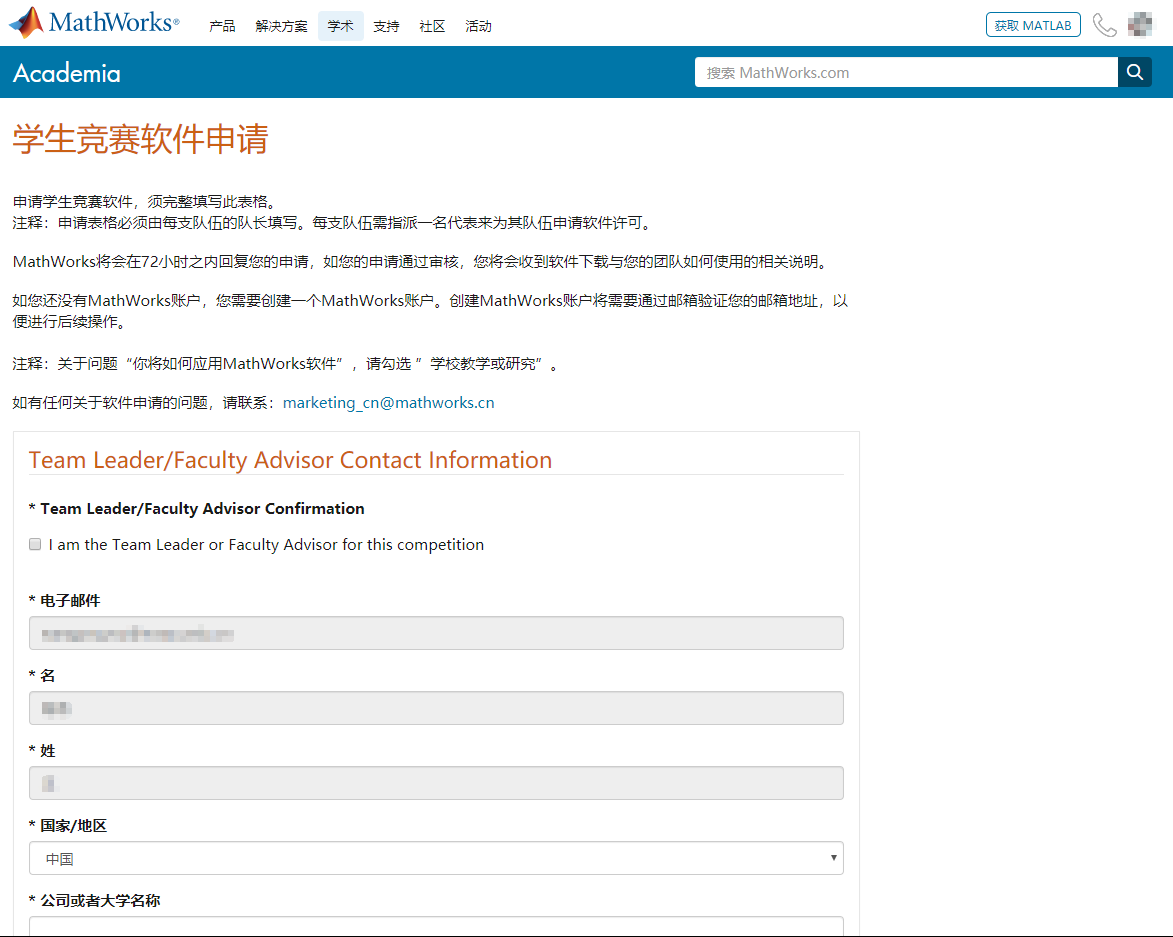Click the 姓 input field
The height and width of the screenshot is (937, 1173).
click(x=436, y=783)
